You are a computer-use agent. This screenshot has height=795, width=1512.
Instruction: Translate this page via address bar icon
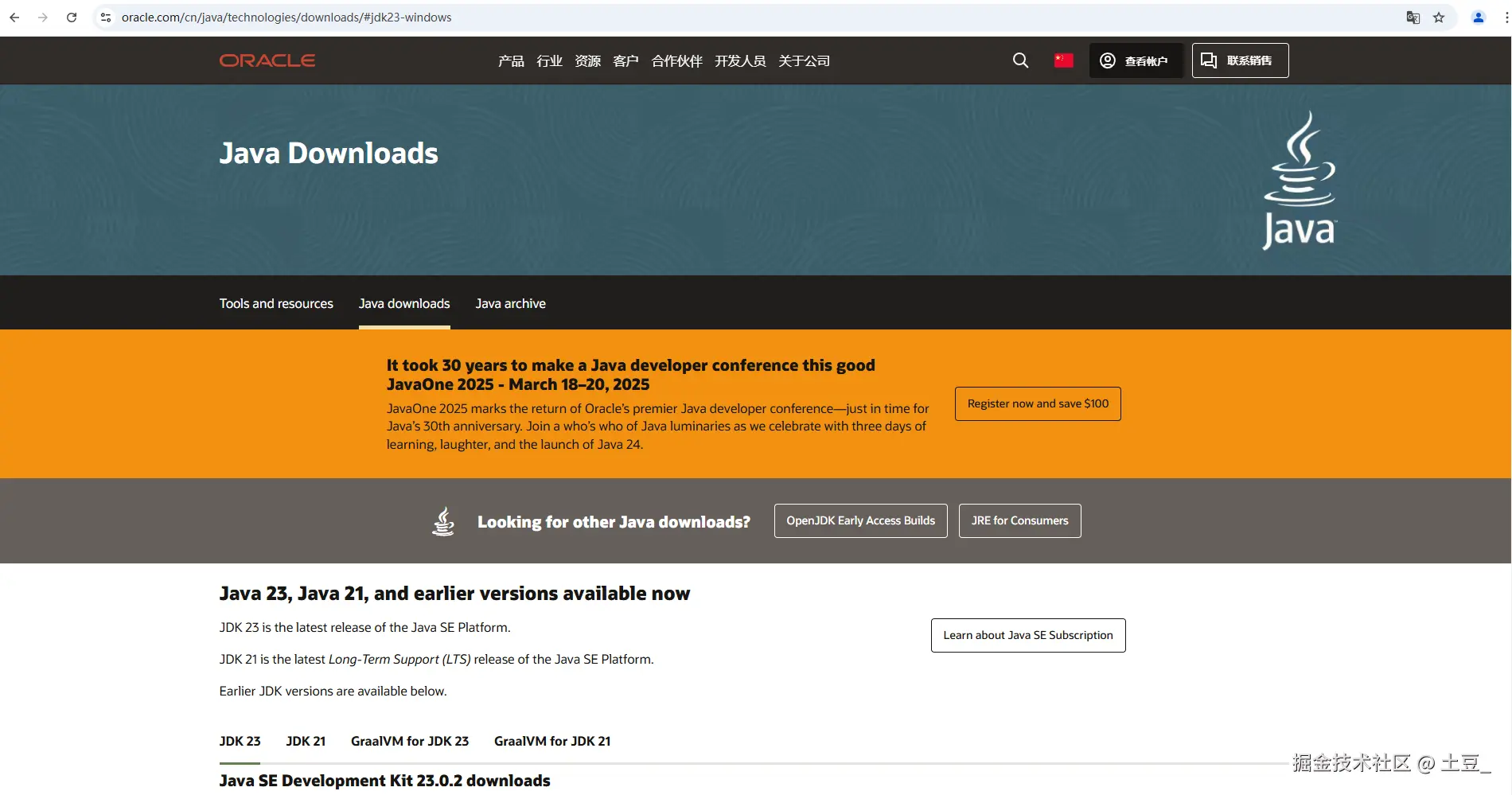1413,18
